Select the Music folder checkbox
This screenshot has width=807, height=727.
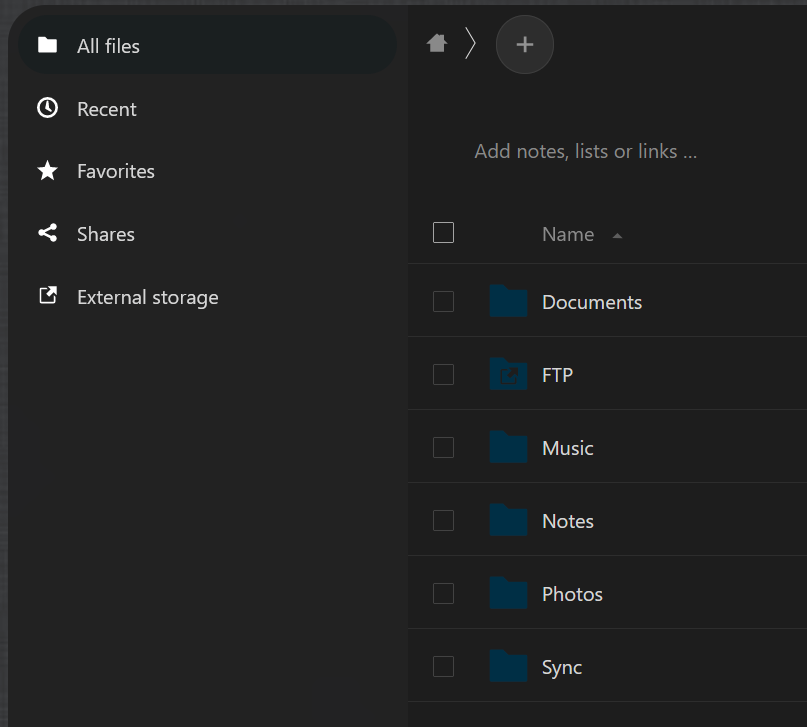(443, 447)
